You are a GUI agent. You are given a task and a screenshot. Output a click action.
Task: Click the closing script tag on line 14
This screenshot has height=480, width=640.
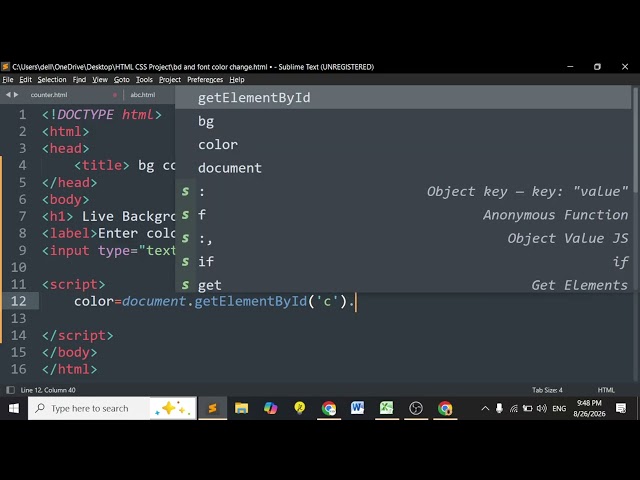(78, 336)
